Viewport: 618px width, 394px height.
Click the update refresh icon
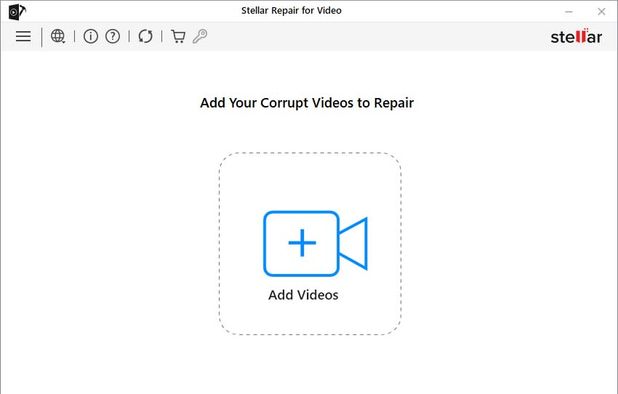tap(145, 36)
